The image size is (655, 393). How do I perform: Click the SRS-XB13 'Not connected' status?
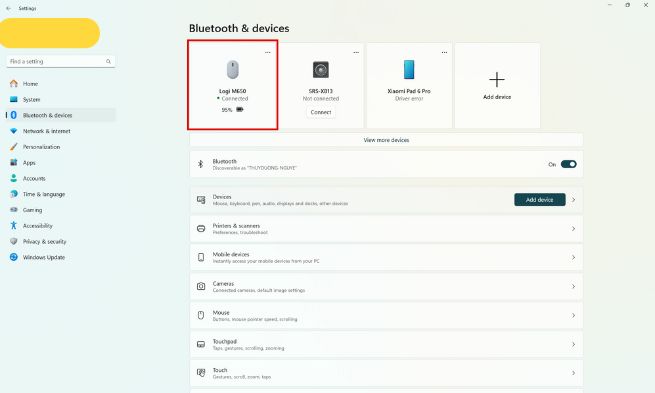click(x=321, y=99)
